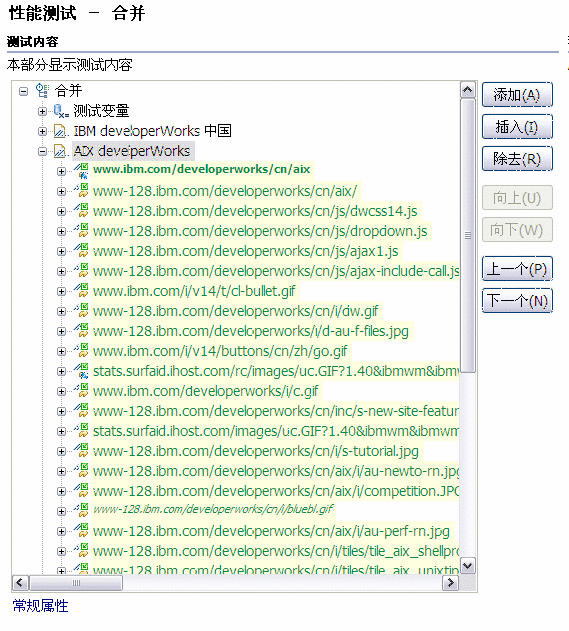The height and width of the screenshot is (631, 569).
Task: Click the 测试变量 variables icon
Action: [x=61, y=111]
